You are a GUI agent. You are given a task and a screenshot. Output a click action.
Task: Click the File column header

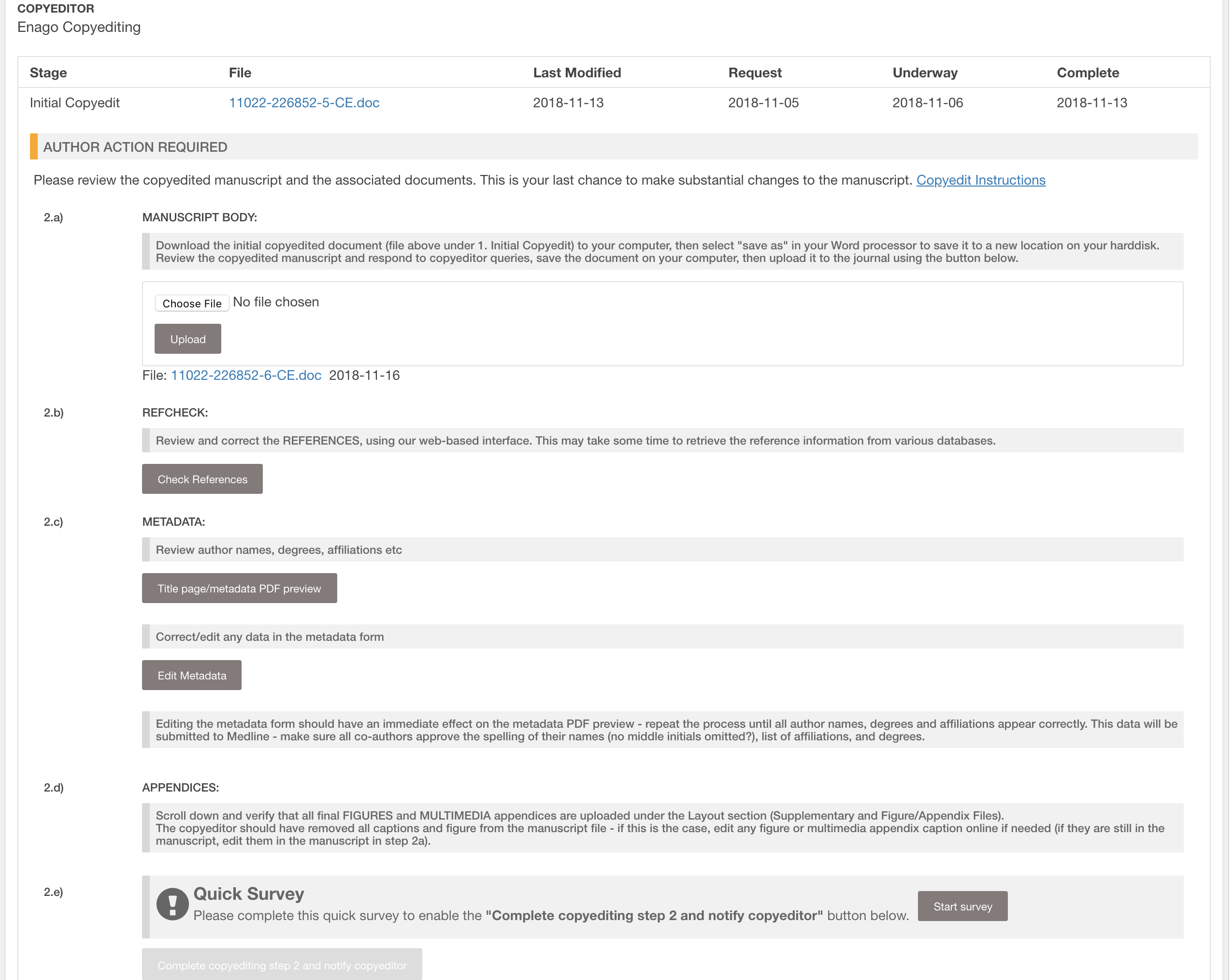pyautogui.click(x=240, y=72)
